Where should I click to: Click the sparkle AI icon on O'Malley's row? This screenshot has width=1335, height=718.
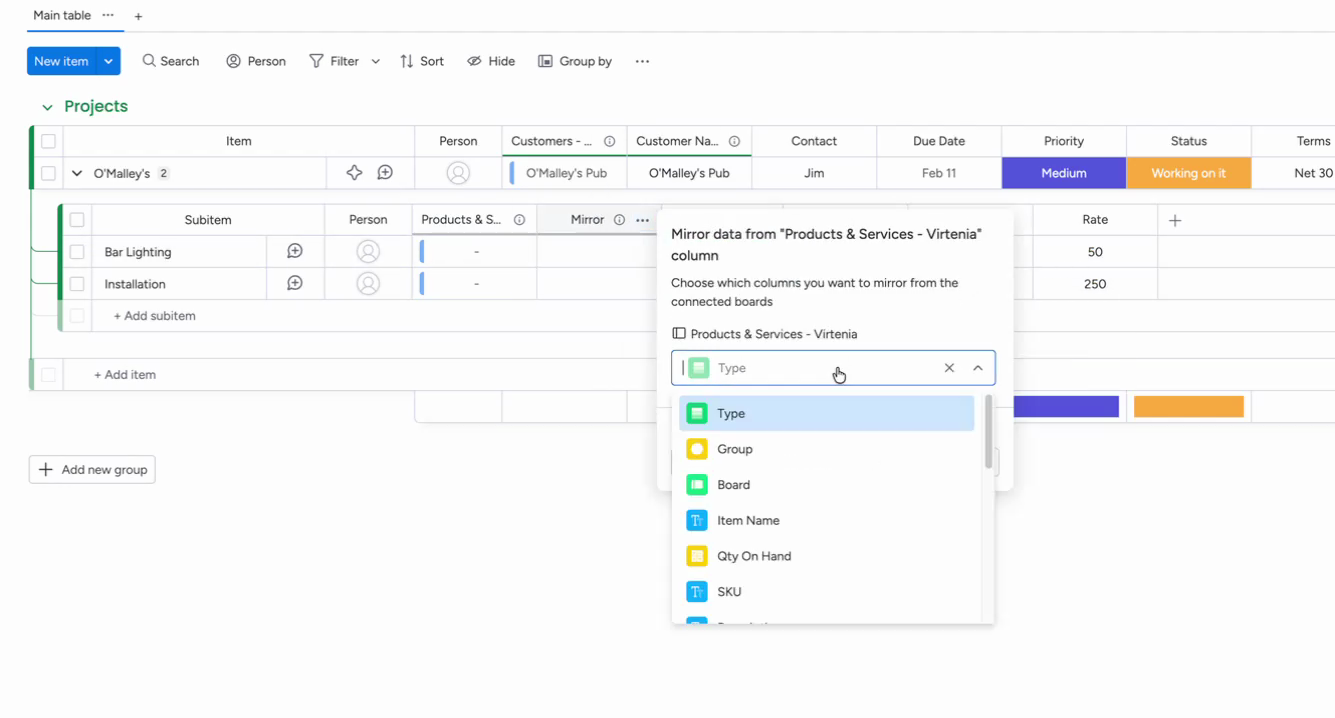coord(354,172)
